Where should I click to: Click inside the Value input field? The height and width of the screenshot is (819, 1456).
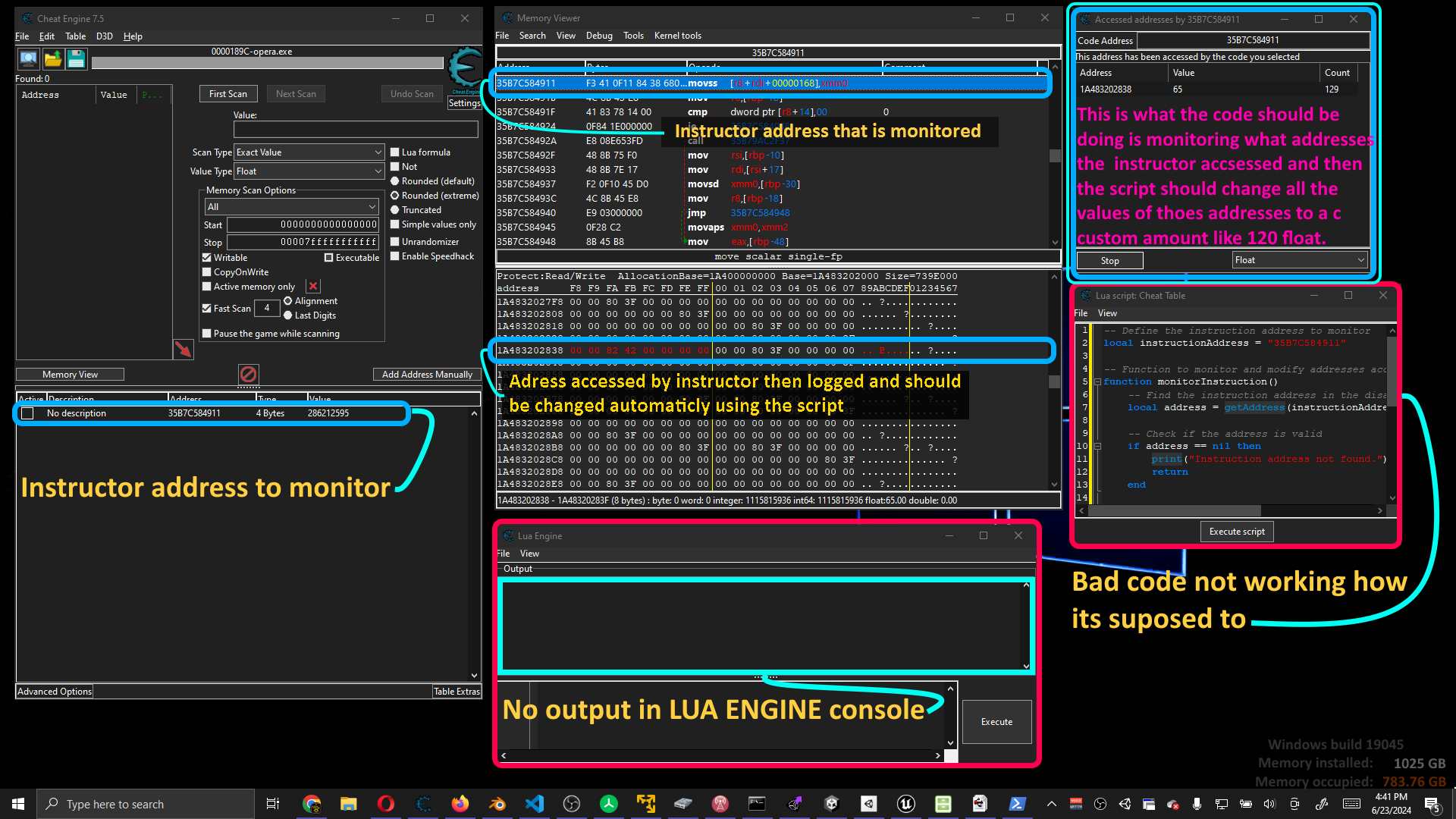tap(356, 129)
